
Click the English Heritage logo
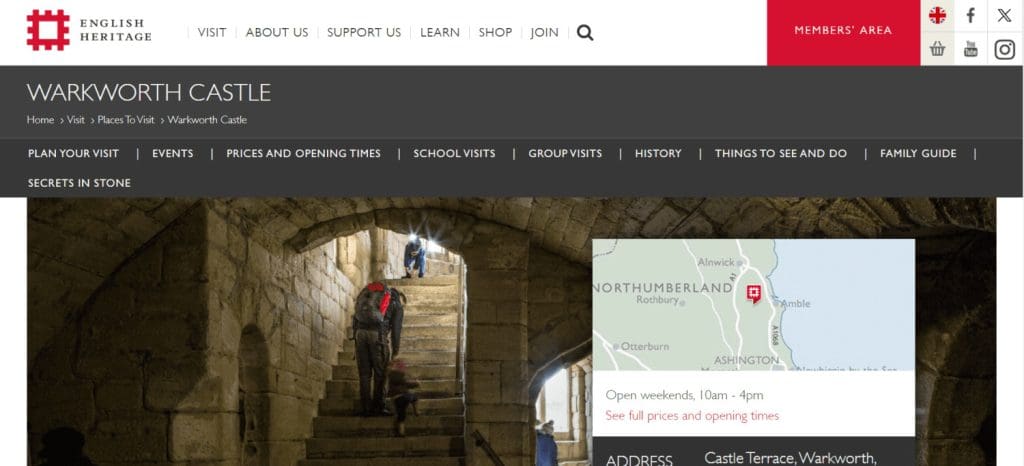(x=89, y=30)
